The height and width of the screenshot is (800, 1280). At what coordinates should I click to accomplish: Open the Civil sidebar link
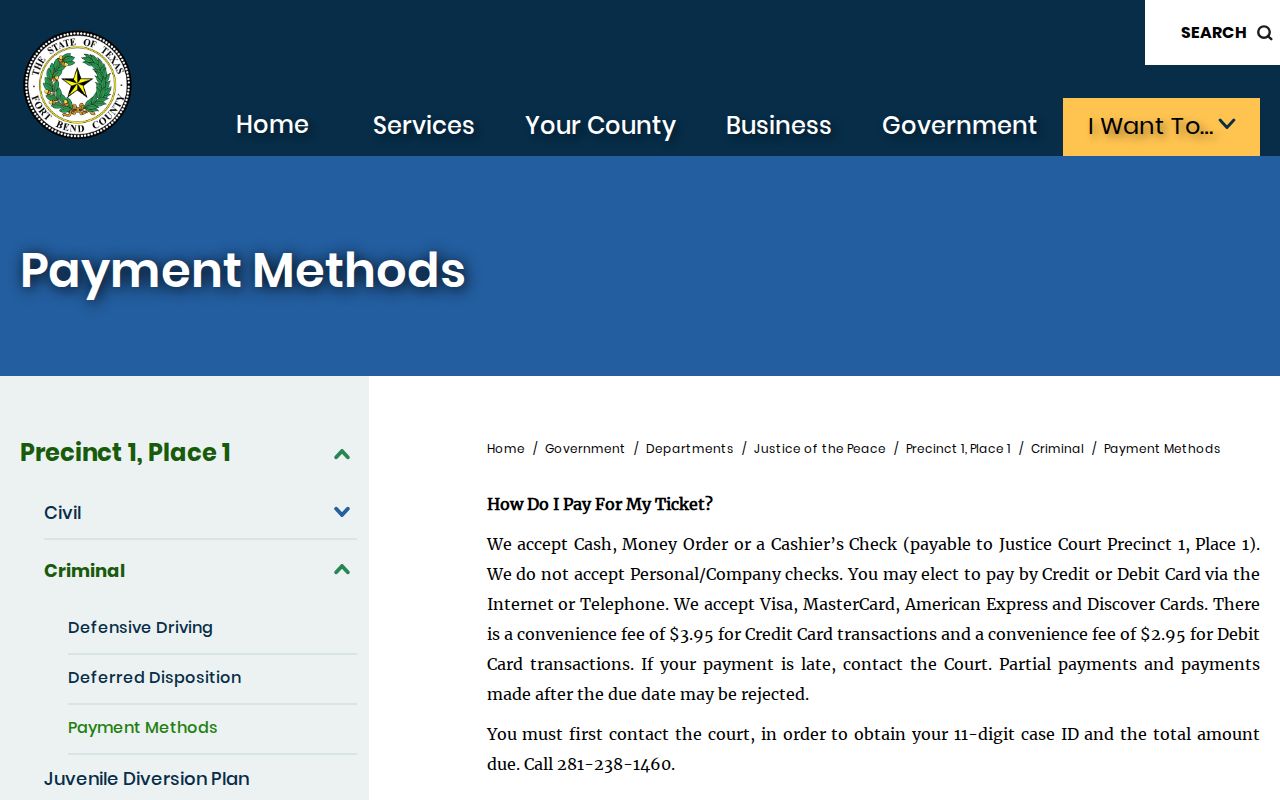click(x=63, y=513)
